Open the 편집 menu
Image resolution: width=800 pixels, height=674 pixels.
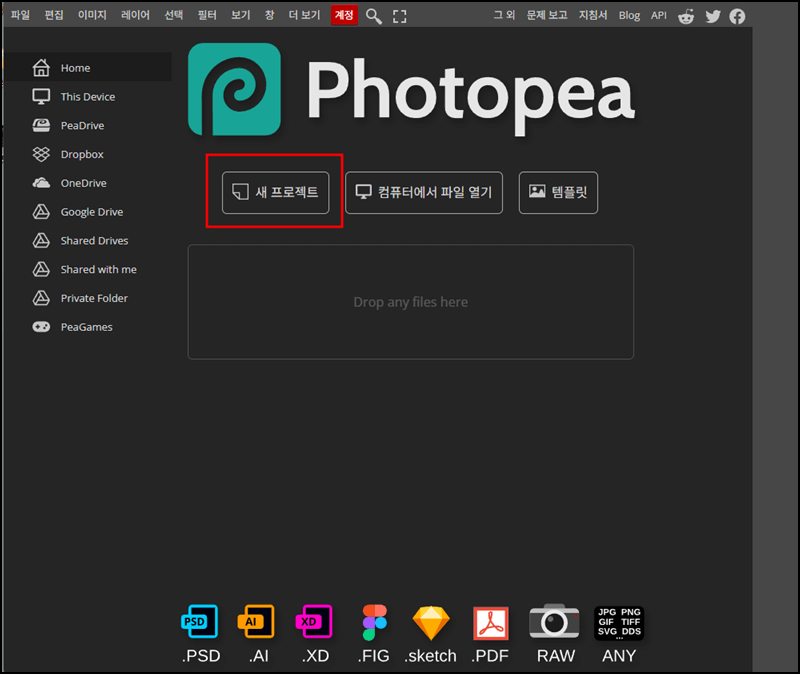pos(54,15)
